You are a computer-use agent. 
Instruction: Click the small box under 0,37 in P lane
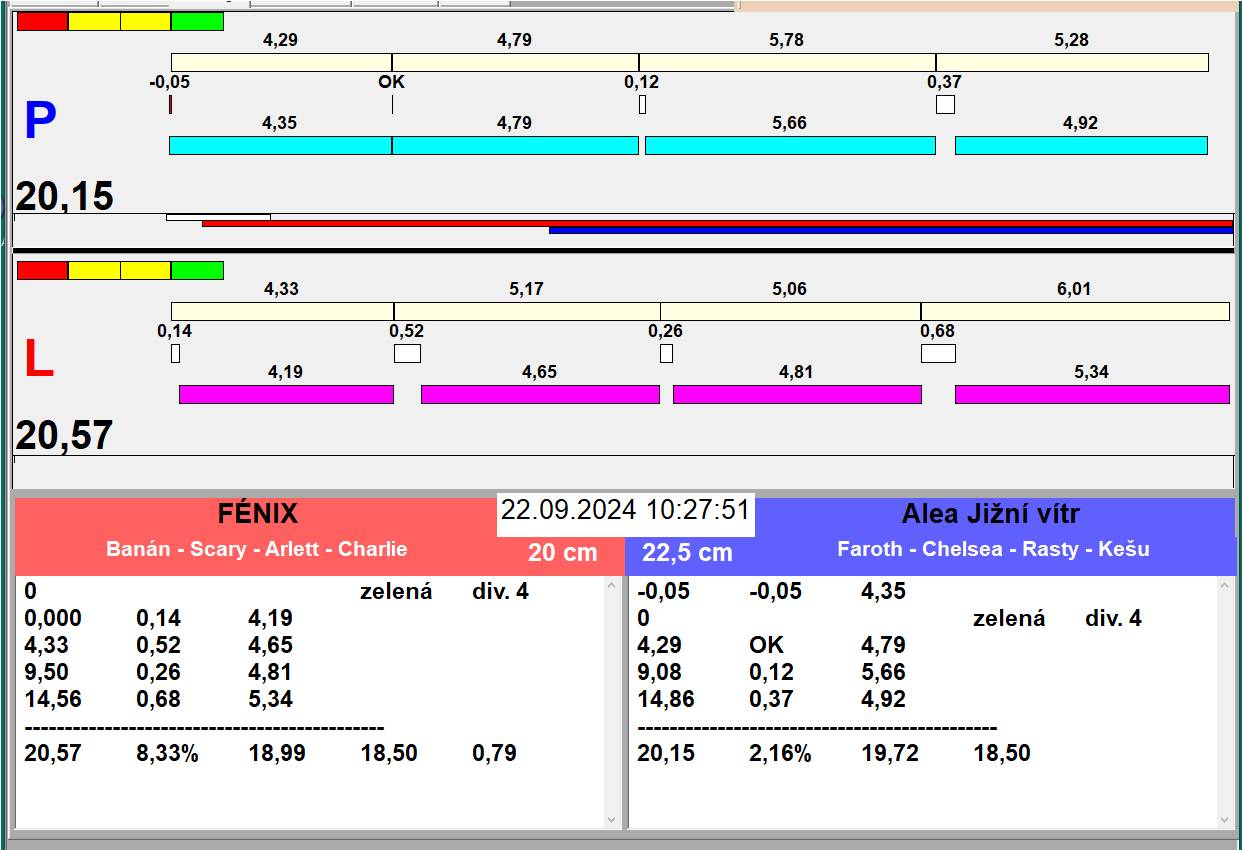click(x=945, y=104)
